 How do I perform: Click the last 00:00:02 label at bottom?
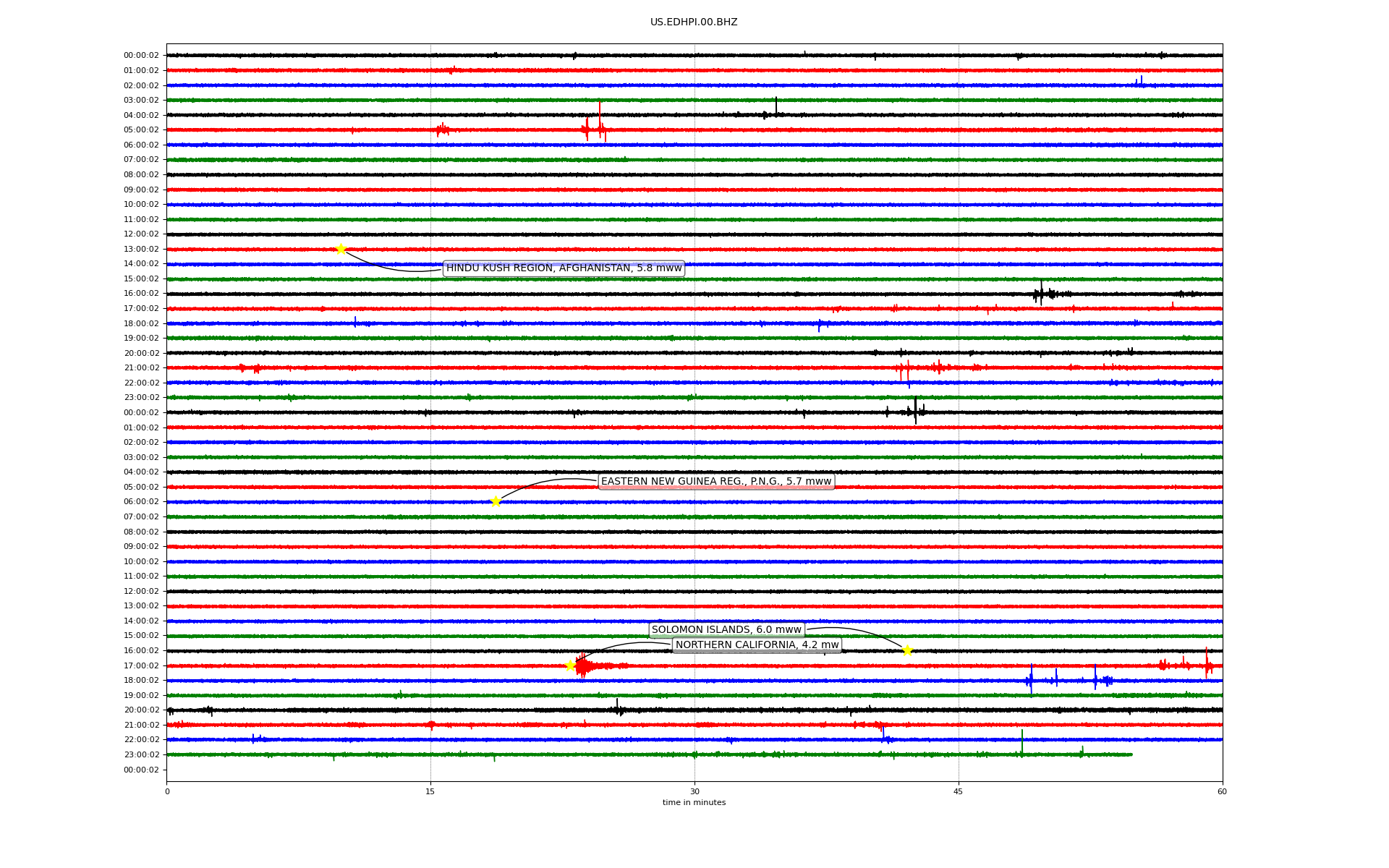point(141,770)
